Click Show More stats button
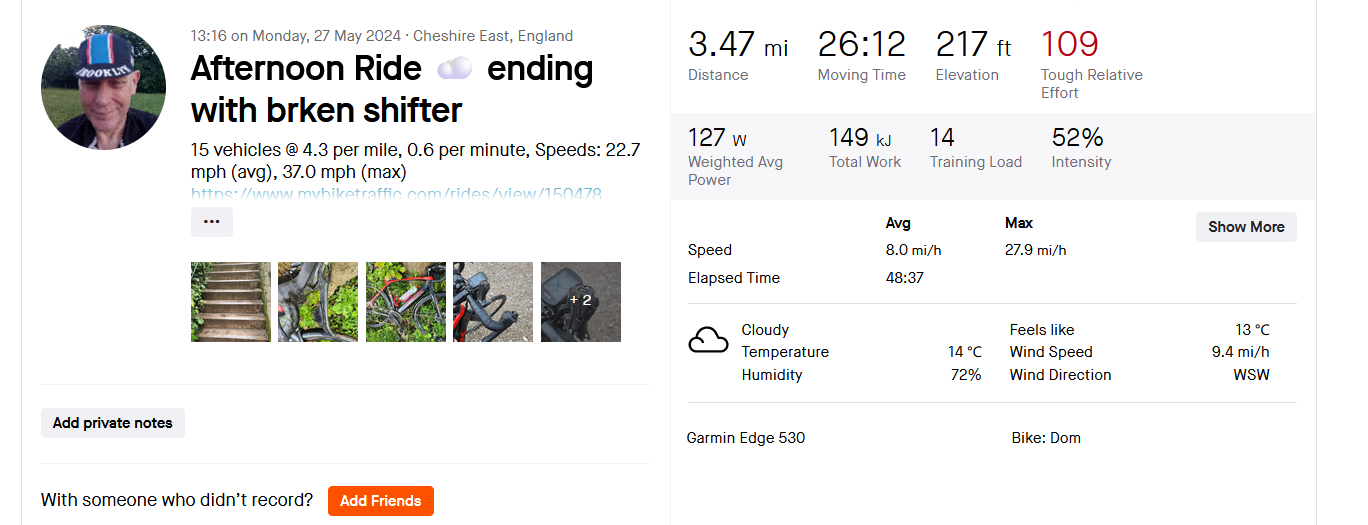 1246,227
